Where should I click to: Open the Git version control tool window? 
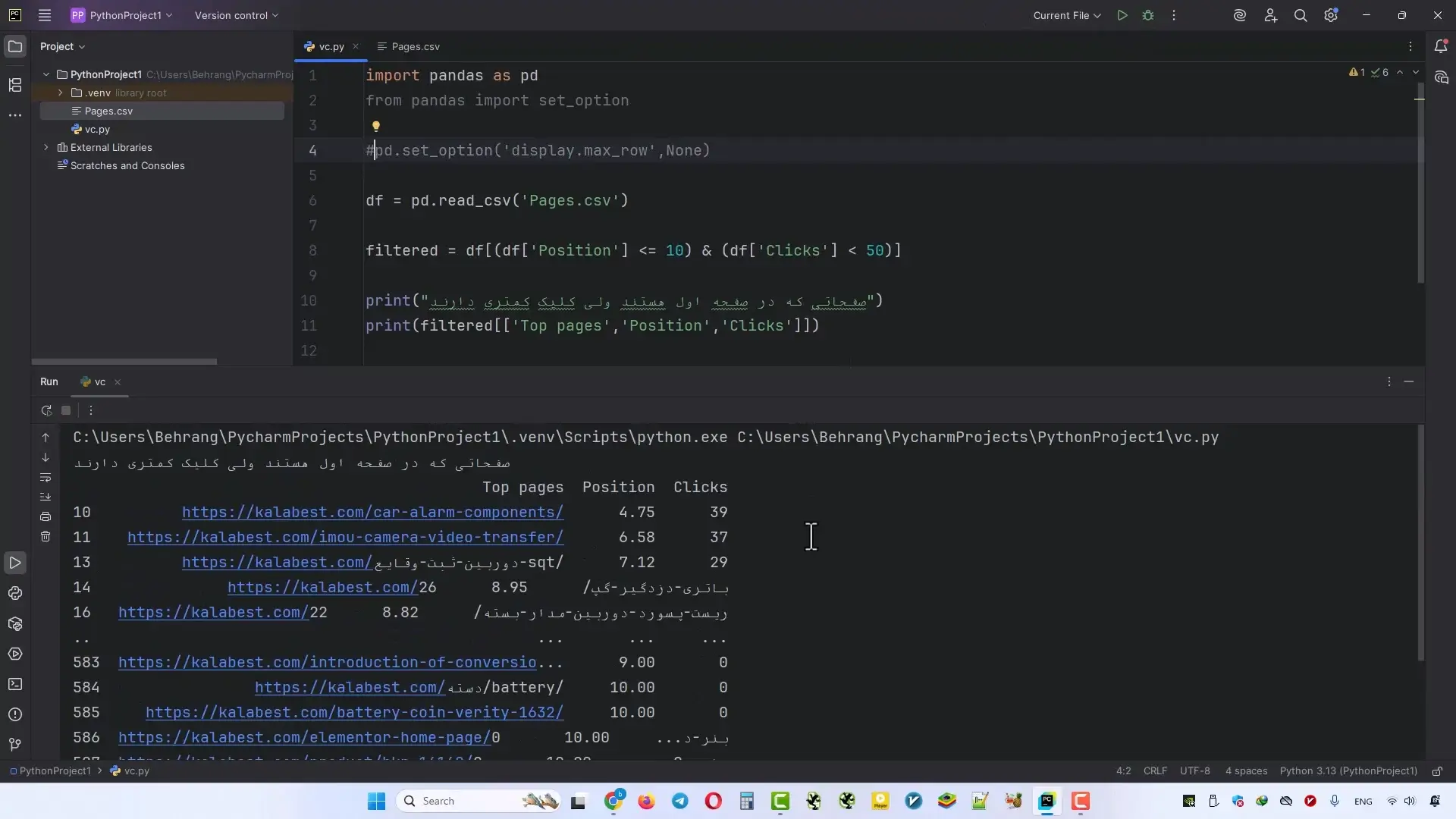click(x=15, y=745)
